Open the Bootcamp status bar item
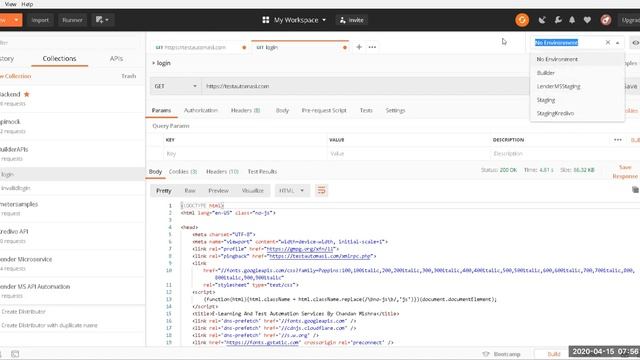The height and width of the screenshot is (360, 640). click(502, 354)
